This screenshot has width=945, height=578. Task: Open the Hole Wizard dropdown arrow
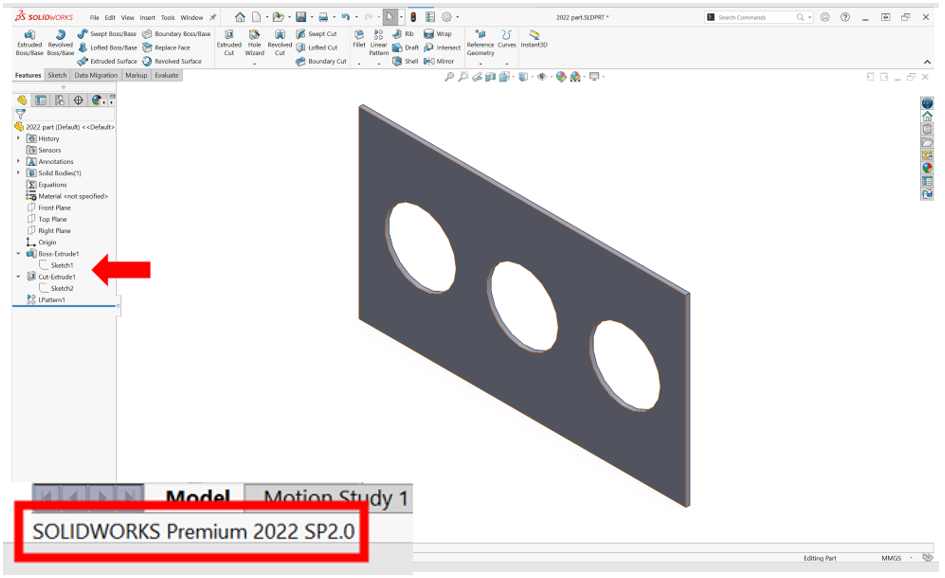pyautogui.click(x=254, y=63)
